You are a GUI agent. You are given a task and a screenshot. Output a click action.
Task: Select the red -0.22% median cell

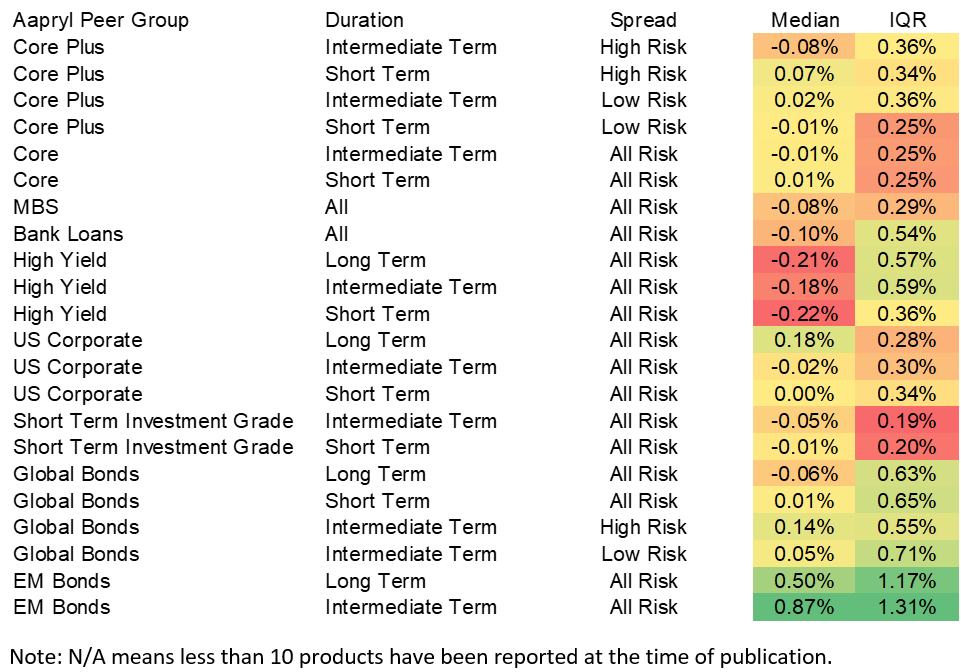pyautogui.click(x=805, y=314)
